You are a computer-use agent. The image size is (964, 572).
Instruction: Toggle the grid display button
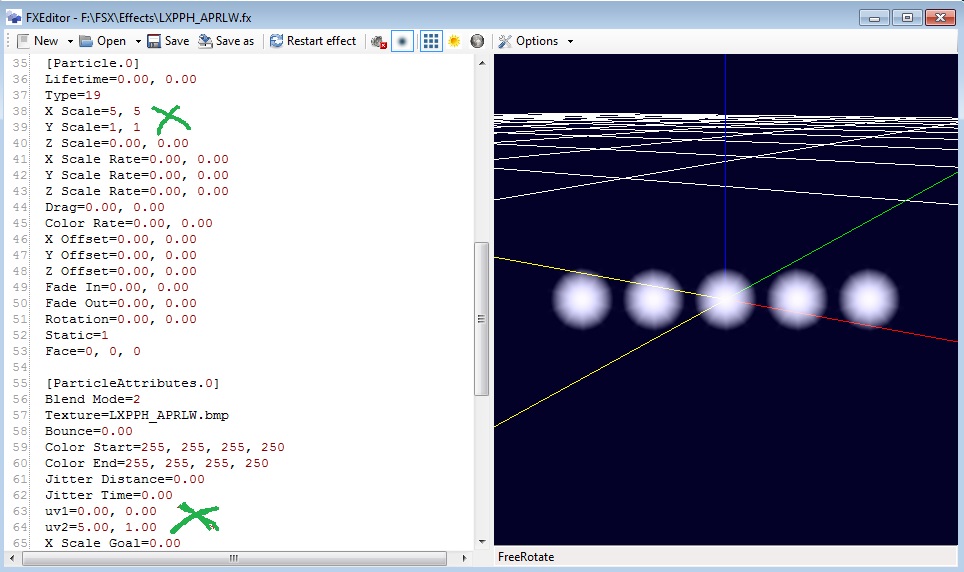point(431,41)
